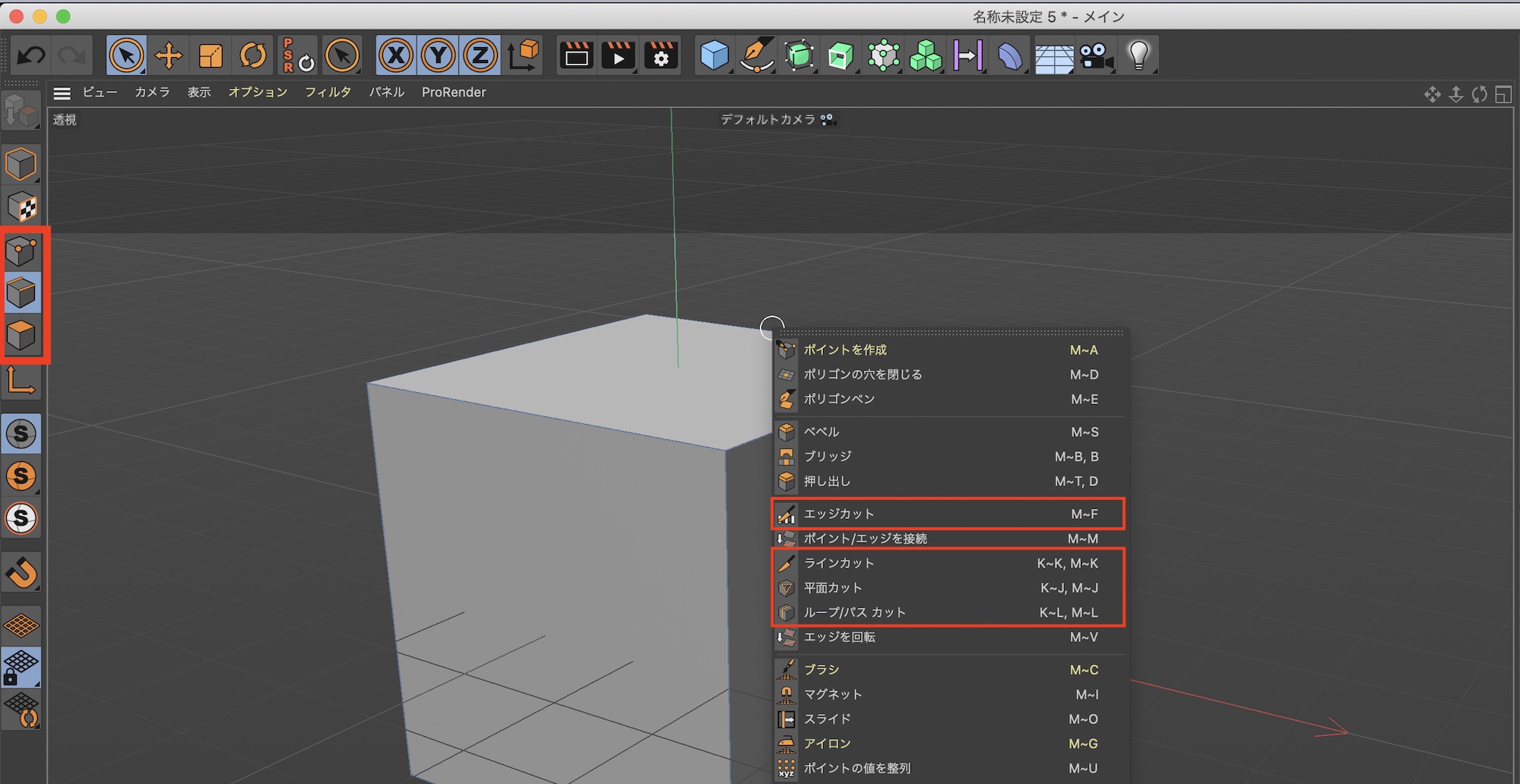1520x784 pixels.
Task: Open the カメラ viewport menu
Action: click(x=152, y=92)
